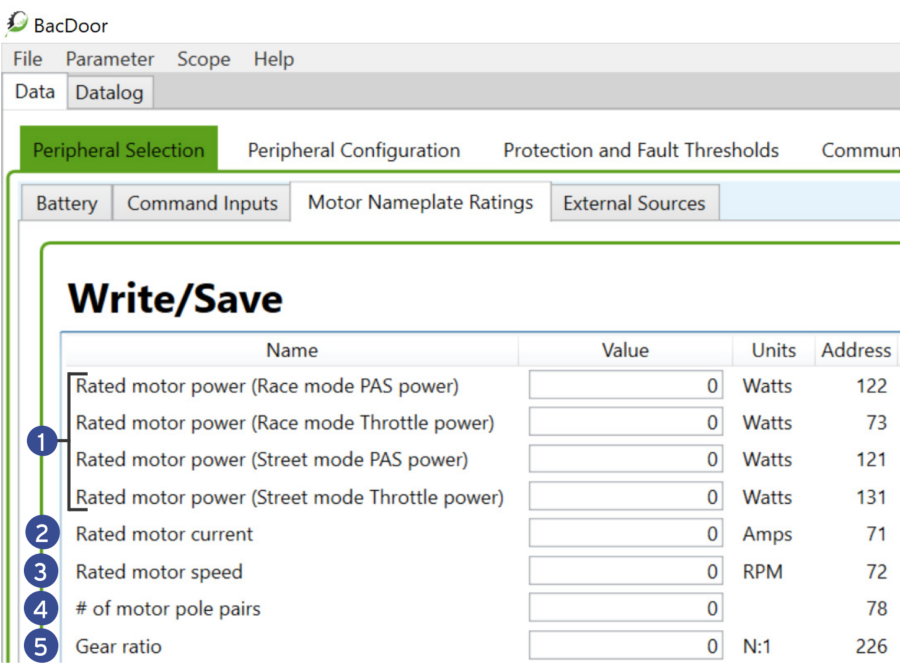
Task: Click the Address column header
Action: click(x=856, y=350)
